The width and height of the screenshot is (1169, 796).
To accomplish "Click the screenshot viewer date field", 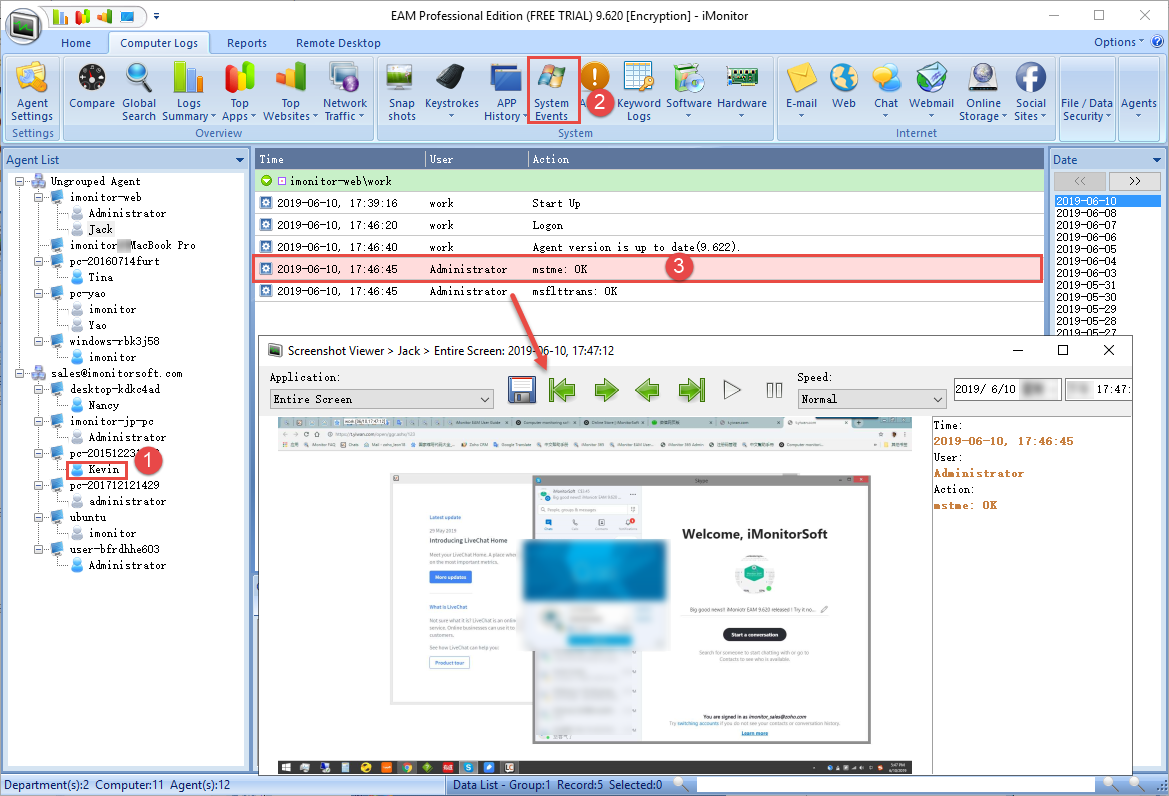I will 1007,389.
